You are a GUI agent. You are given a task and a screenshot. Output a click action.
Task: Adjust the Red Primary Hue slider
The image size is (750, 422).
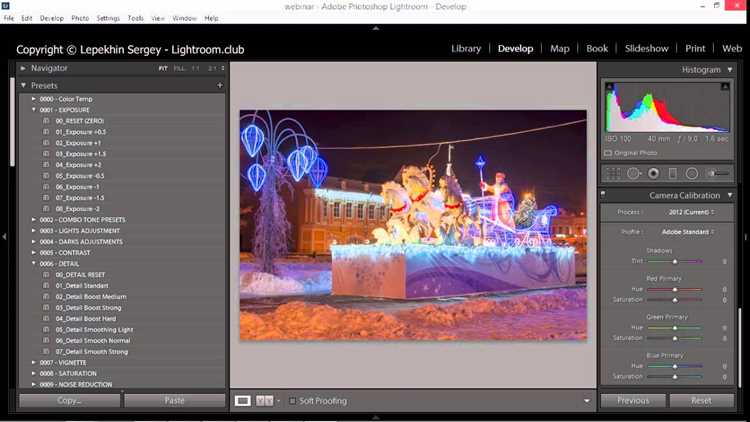pos(675,289)
